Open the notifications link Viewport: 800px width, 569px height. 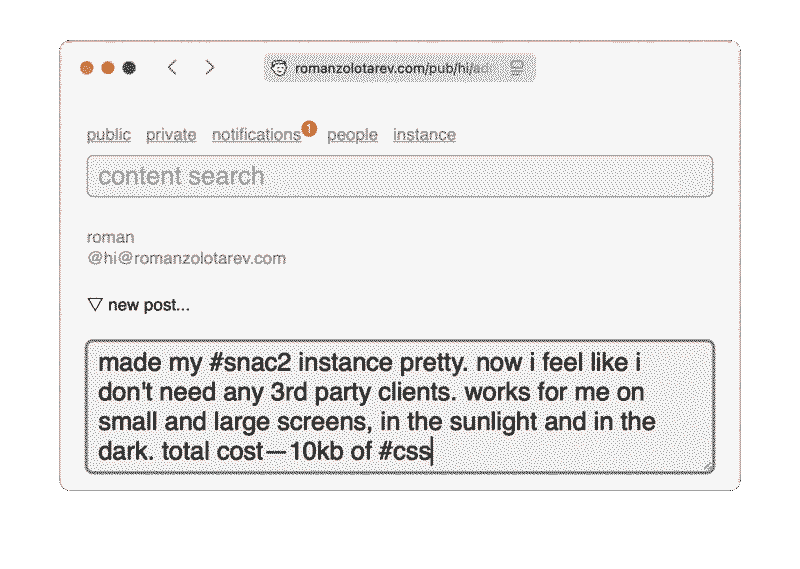[256, 135]
